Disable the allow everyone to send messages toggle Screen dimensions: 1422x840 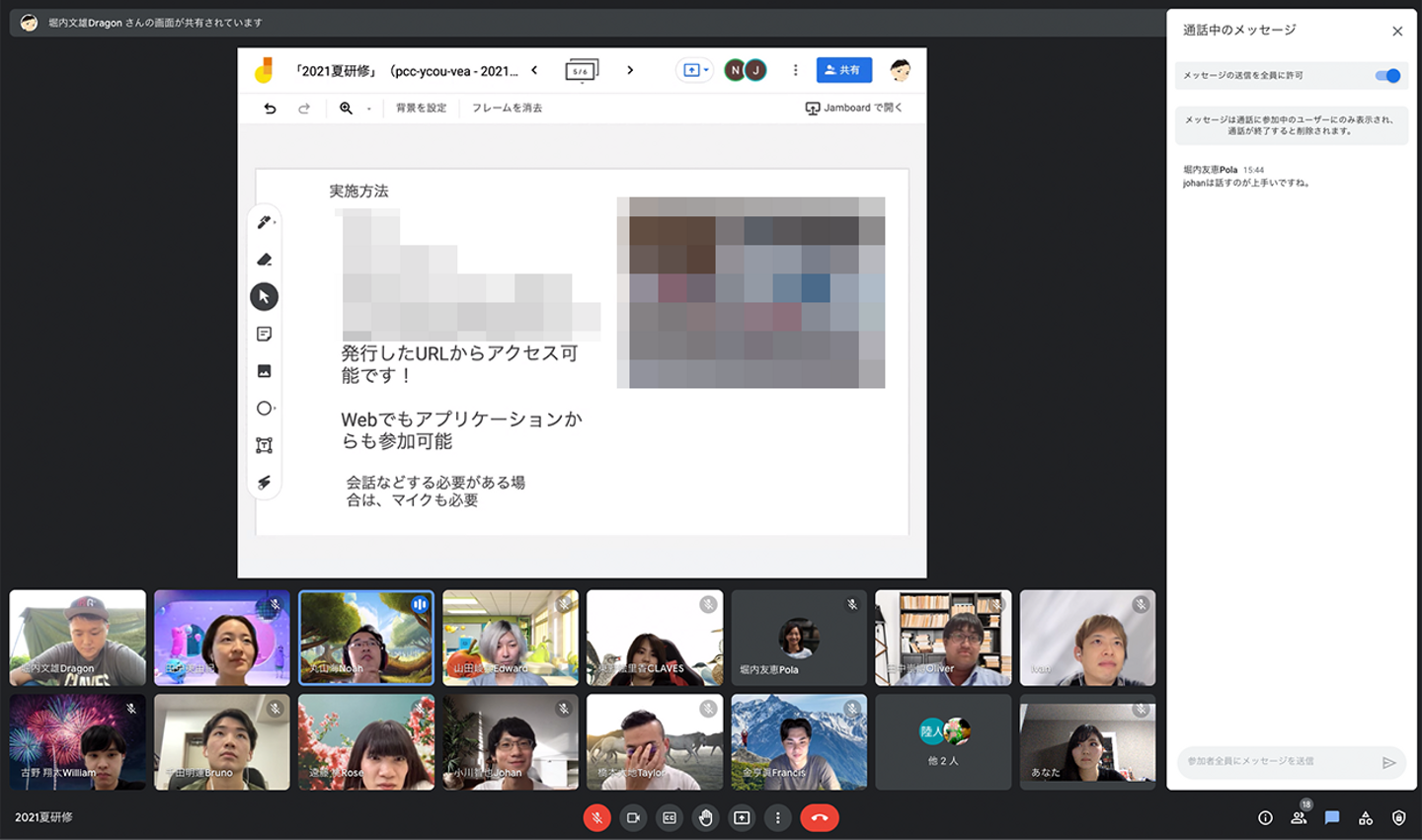click(x=1387, y=76)
